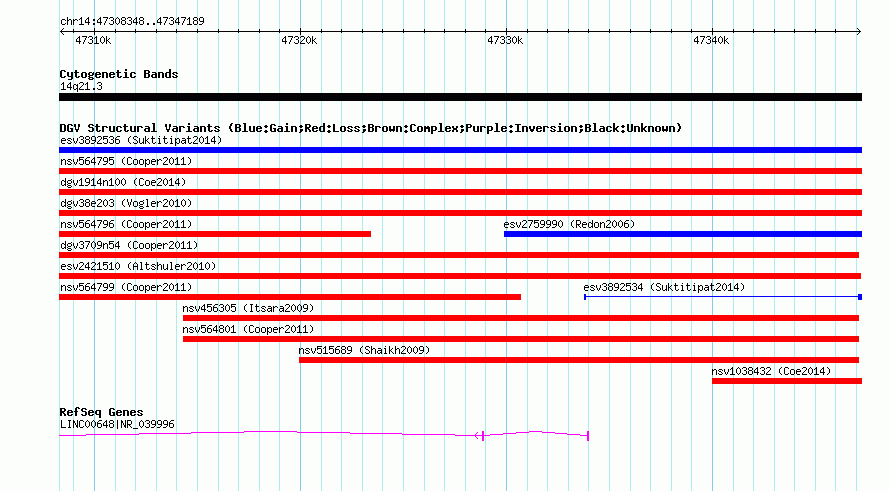
Task: Click the 47340k ruler tick label
Action: click(x=711, y=40)
